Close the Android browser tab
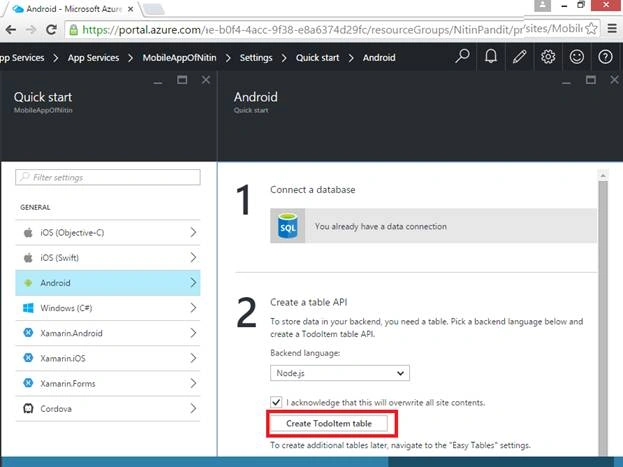The width and height of the screenshot is (623, 467). 130,9
